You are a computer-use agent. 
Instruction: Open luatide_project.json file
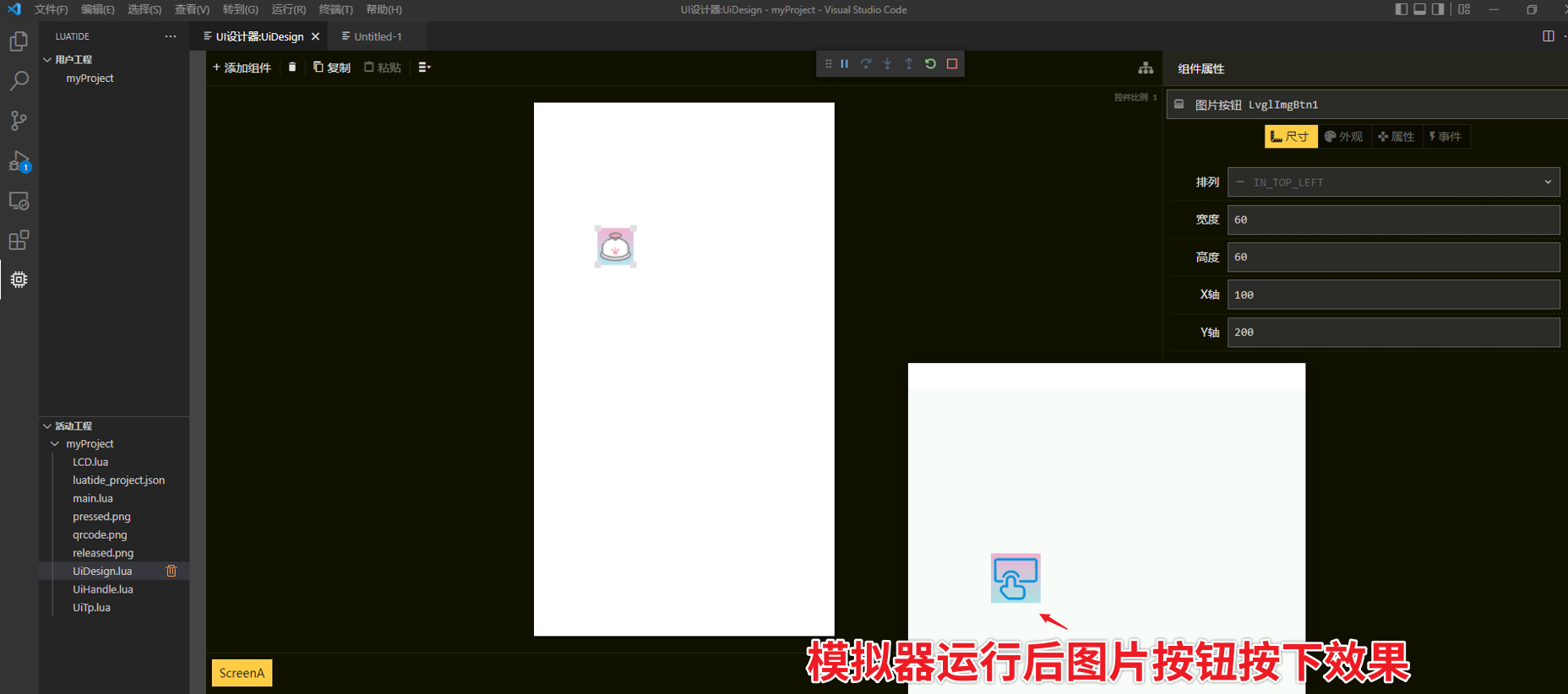point(118,480)
